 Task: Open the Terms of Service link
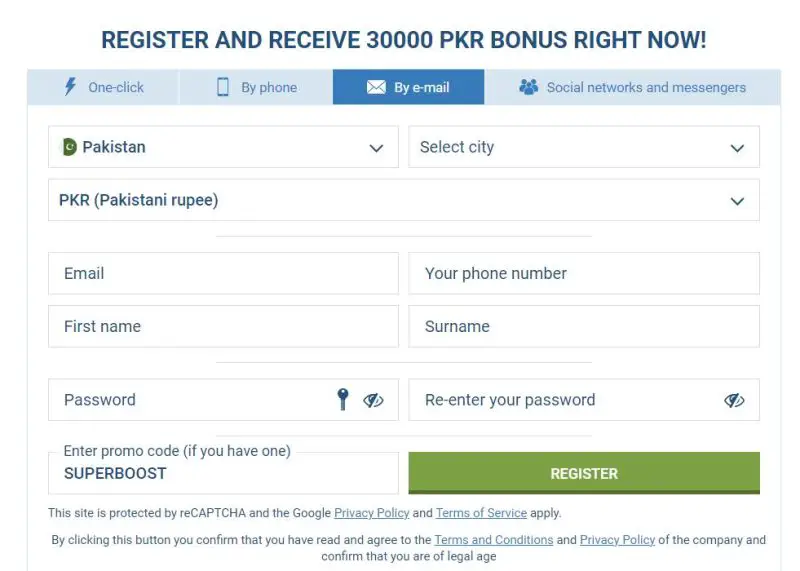click(x=481, y=513)
